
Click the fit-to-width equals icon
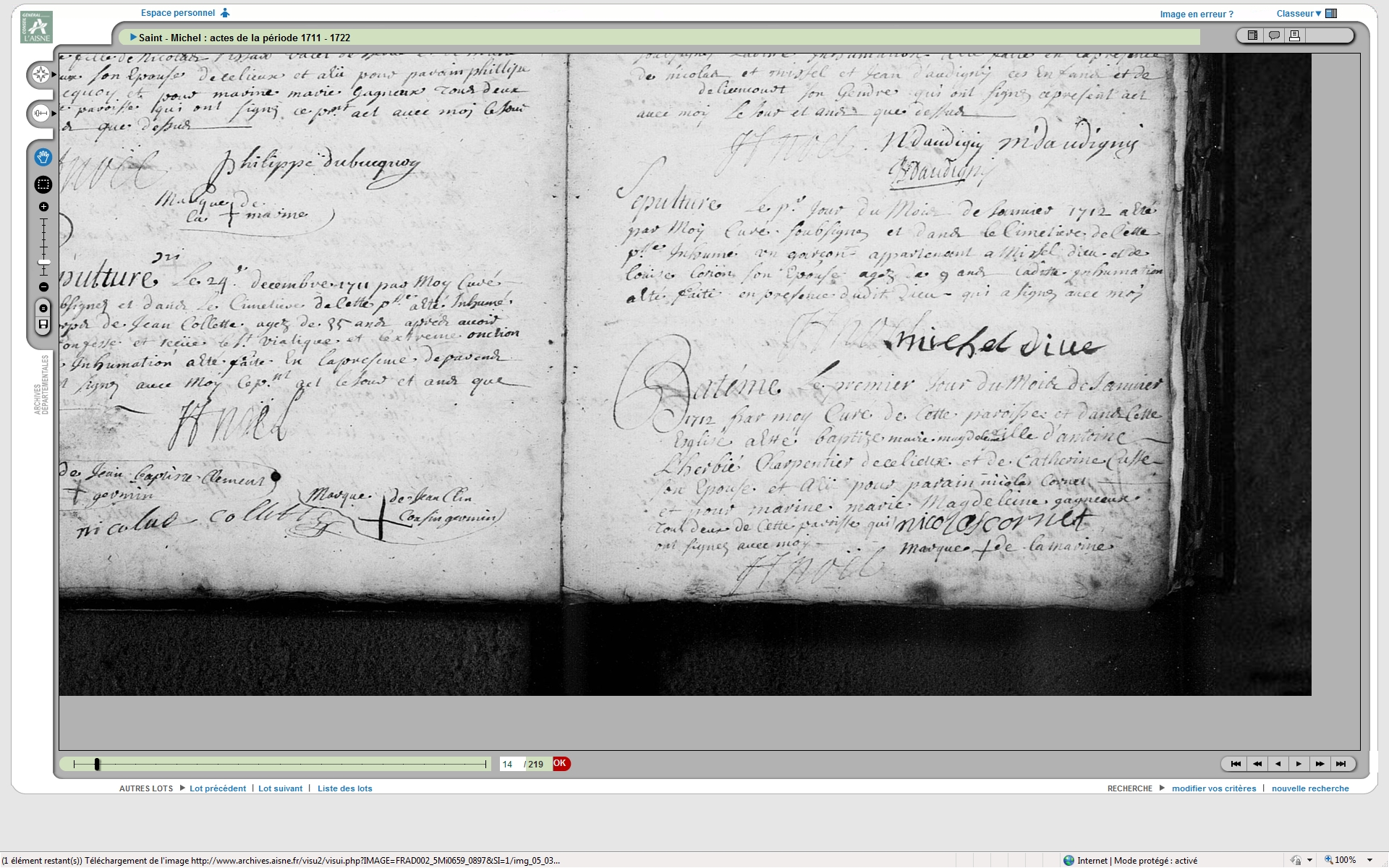coord(43,309)
